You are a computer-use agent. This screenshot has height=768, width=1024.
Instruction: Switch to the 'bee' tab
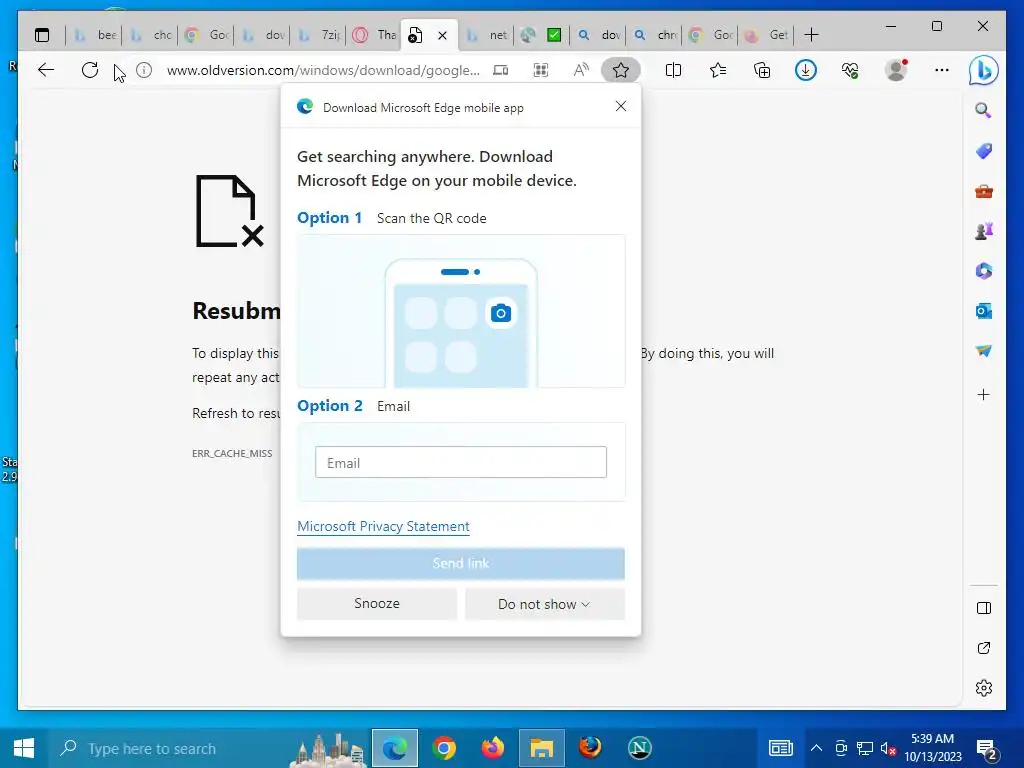coord(94,35)
